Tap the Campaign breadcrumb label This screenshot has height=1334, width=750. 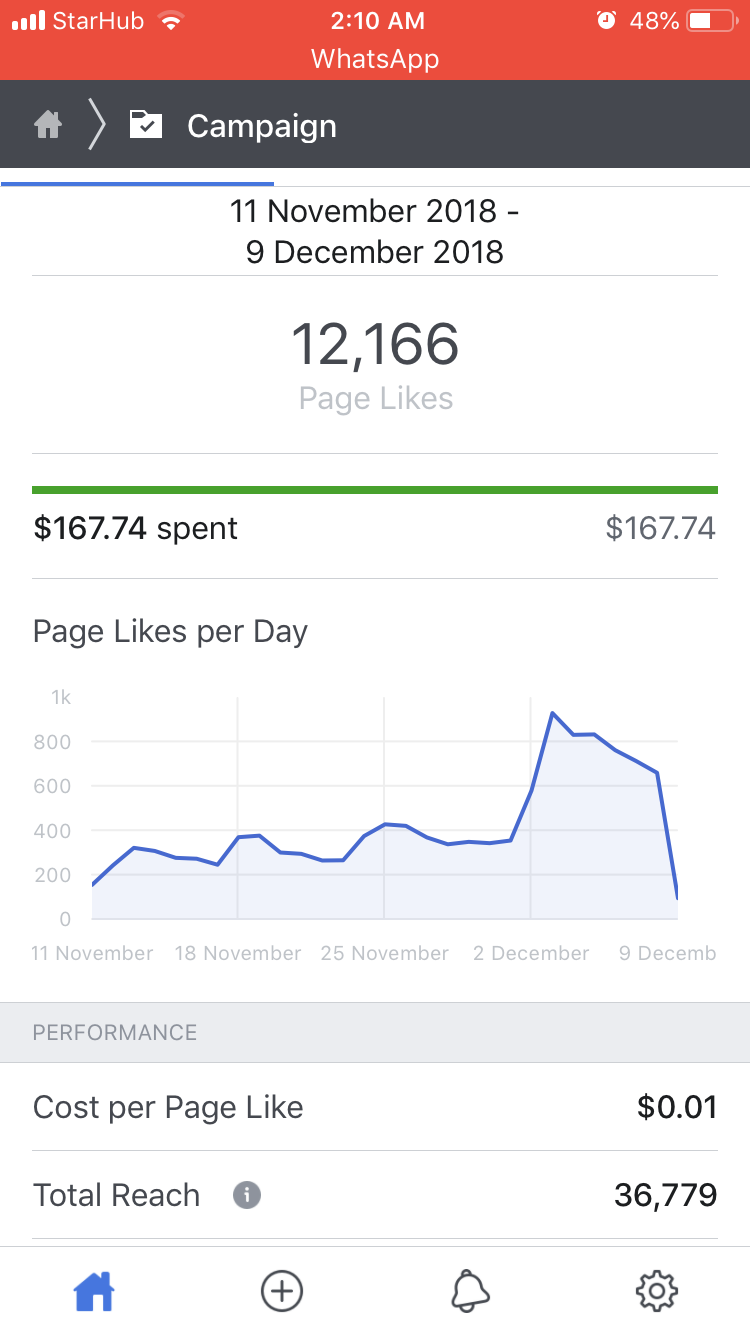pos(262,127)
